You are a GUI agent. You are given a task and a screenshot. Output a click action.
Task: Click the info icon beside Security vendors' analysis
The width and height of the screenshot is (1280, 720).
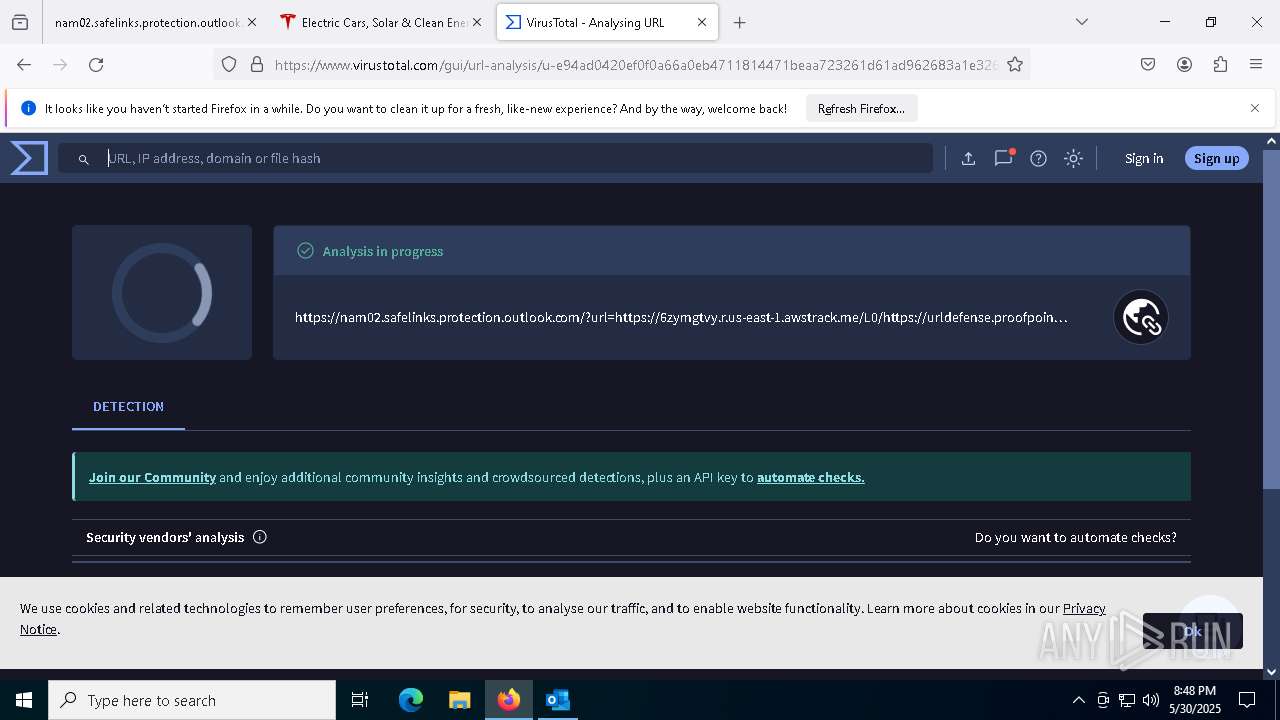coord(260,537)
